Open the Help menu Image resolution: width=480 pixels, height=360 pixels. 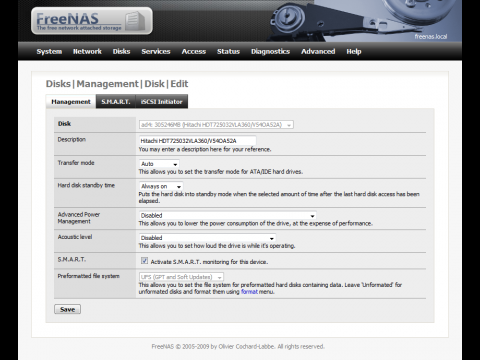coord(354,52)
